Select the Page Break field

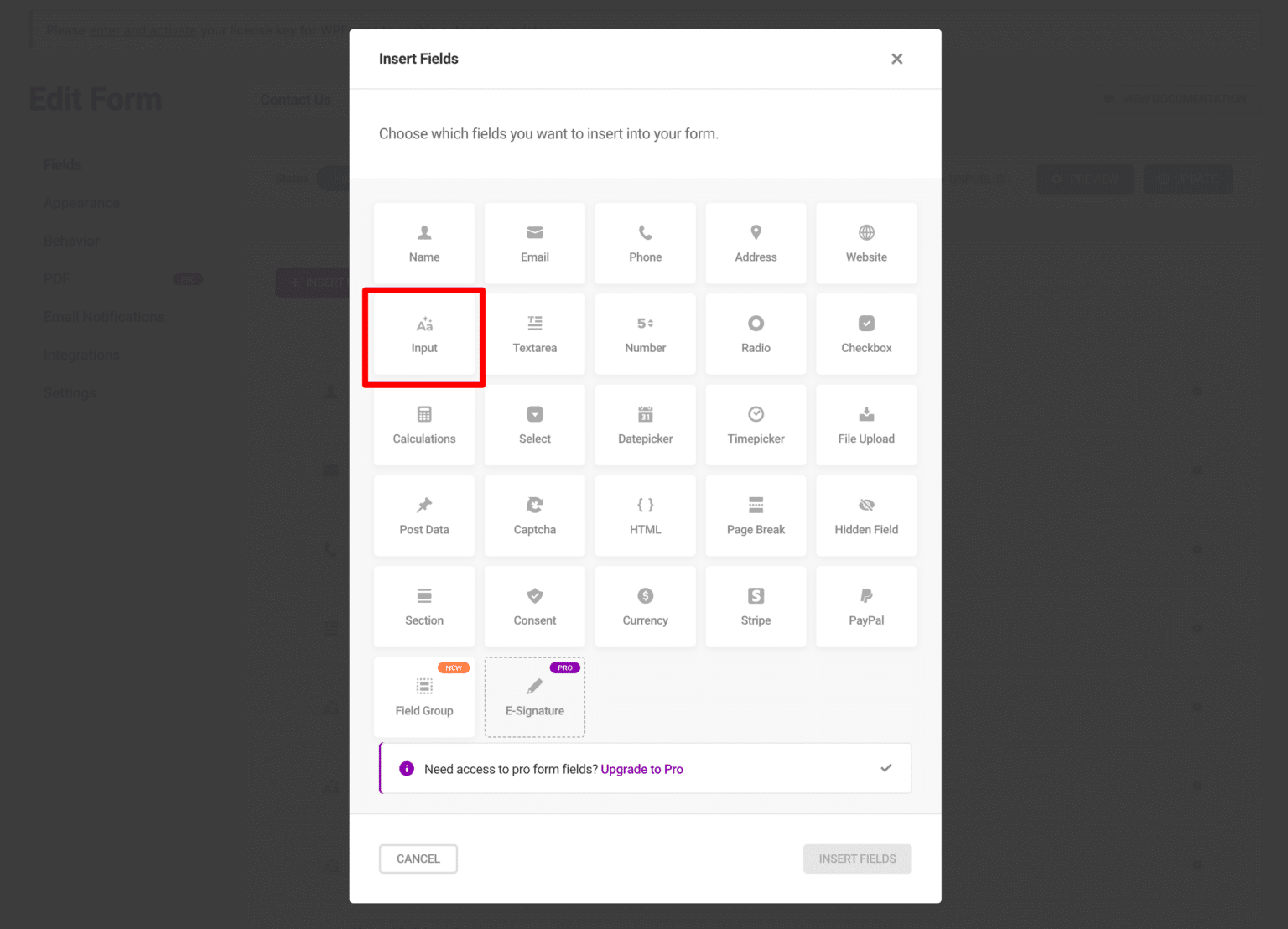756,515
